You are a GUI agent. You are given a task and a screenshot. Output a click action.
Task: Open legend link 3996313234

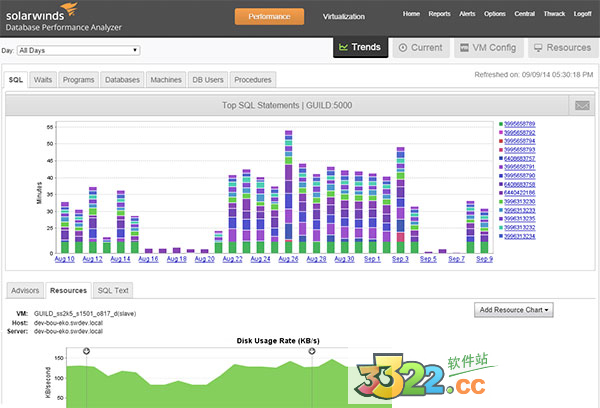(520, 236)
